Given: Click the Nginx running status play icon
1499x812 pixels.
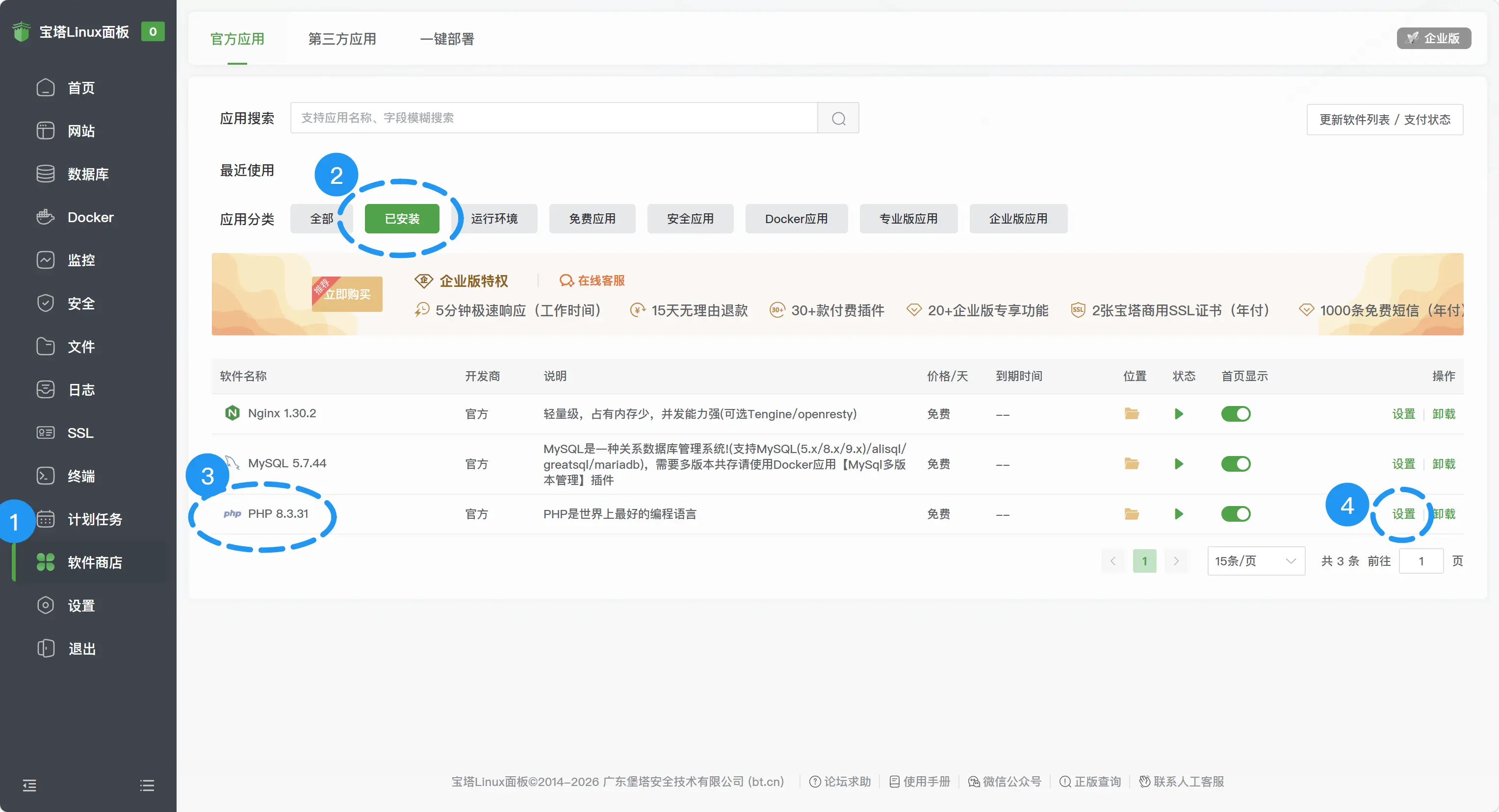Looking at the screenshot, I should point(1179,413).
